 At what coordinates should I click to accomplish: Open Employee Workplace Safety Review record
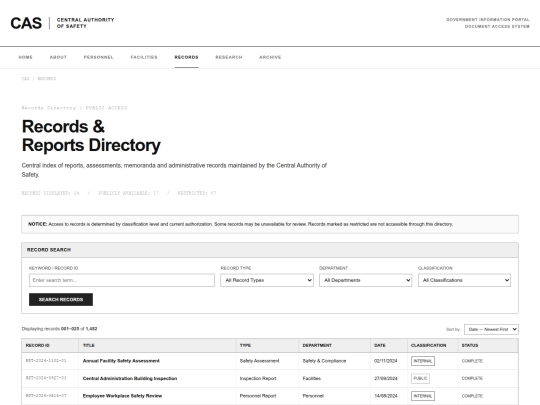pos(122,396)
